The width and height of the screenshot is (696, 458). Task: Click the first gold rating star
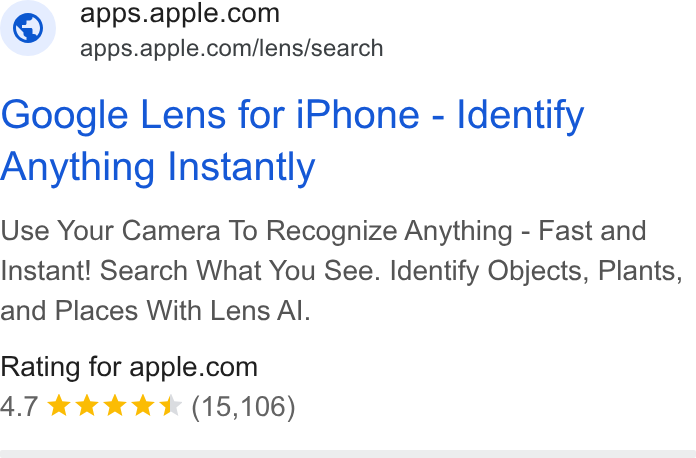(59, 406)
